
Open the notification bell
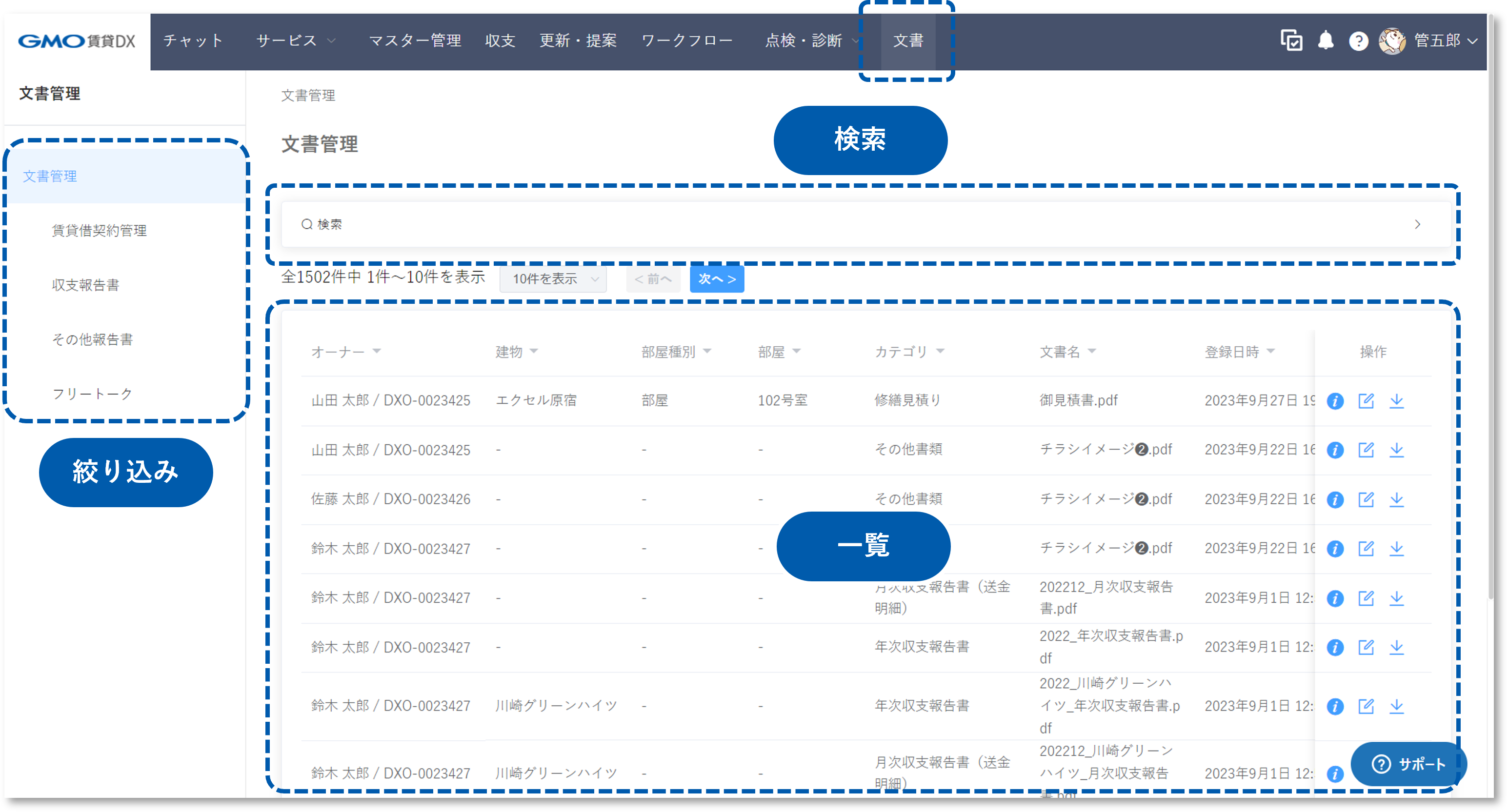(x=1326, y=40)
